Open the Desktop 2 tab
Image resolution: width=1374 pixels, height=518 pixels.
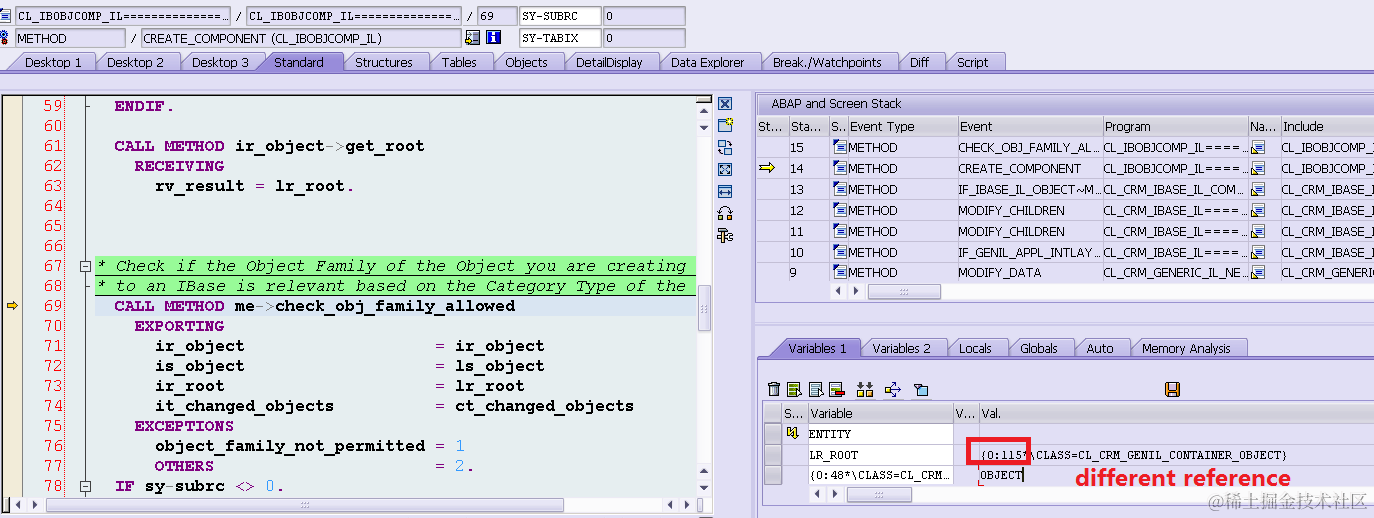pos(135,62)
